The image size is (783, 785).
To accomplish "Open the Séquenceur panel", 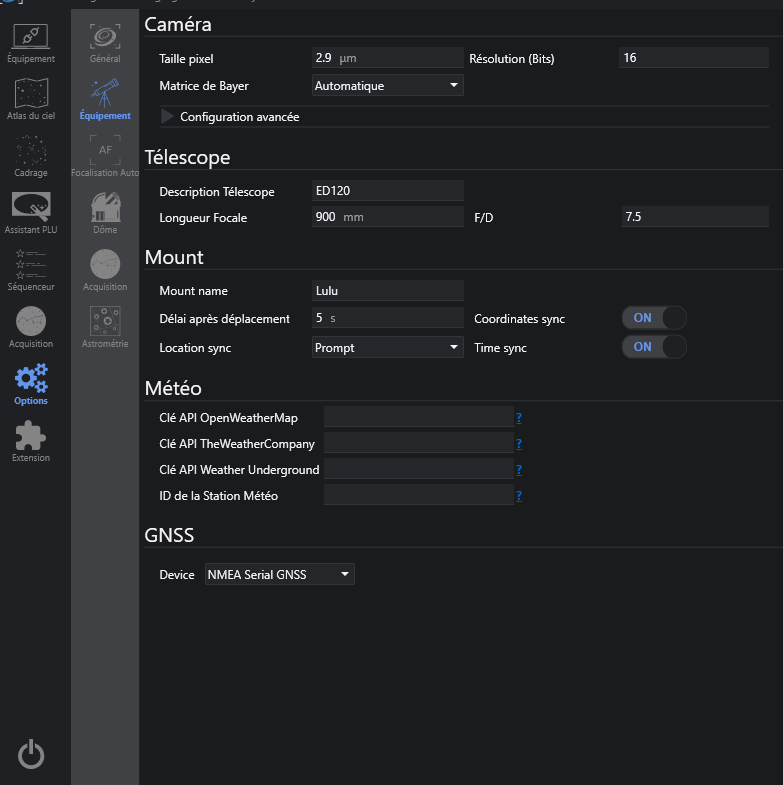I will tap(31, 269).
